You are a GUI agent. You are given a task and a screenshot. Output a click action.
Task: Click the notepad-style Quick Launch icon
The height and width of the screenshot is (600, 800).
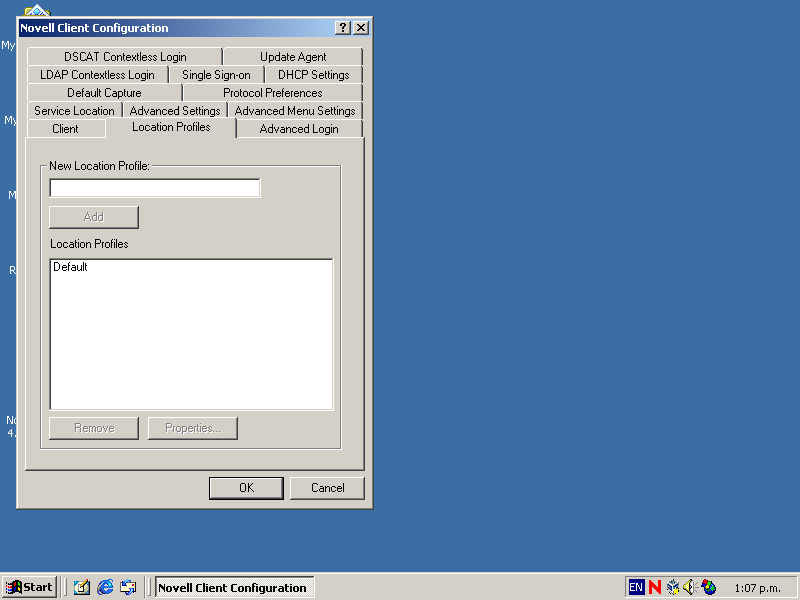coord(82,587)
